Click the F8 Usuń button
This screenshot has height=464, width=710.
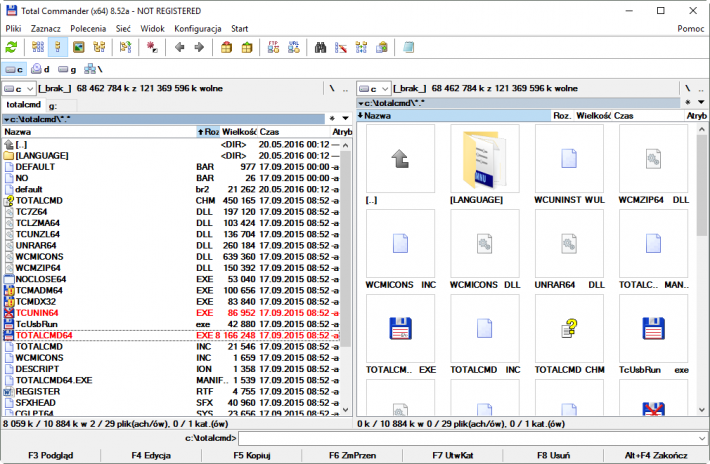(553, 455)
